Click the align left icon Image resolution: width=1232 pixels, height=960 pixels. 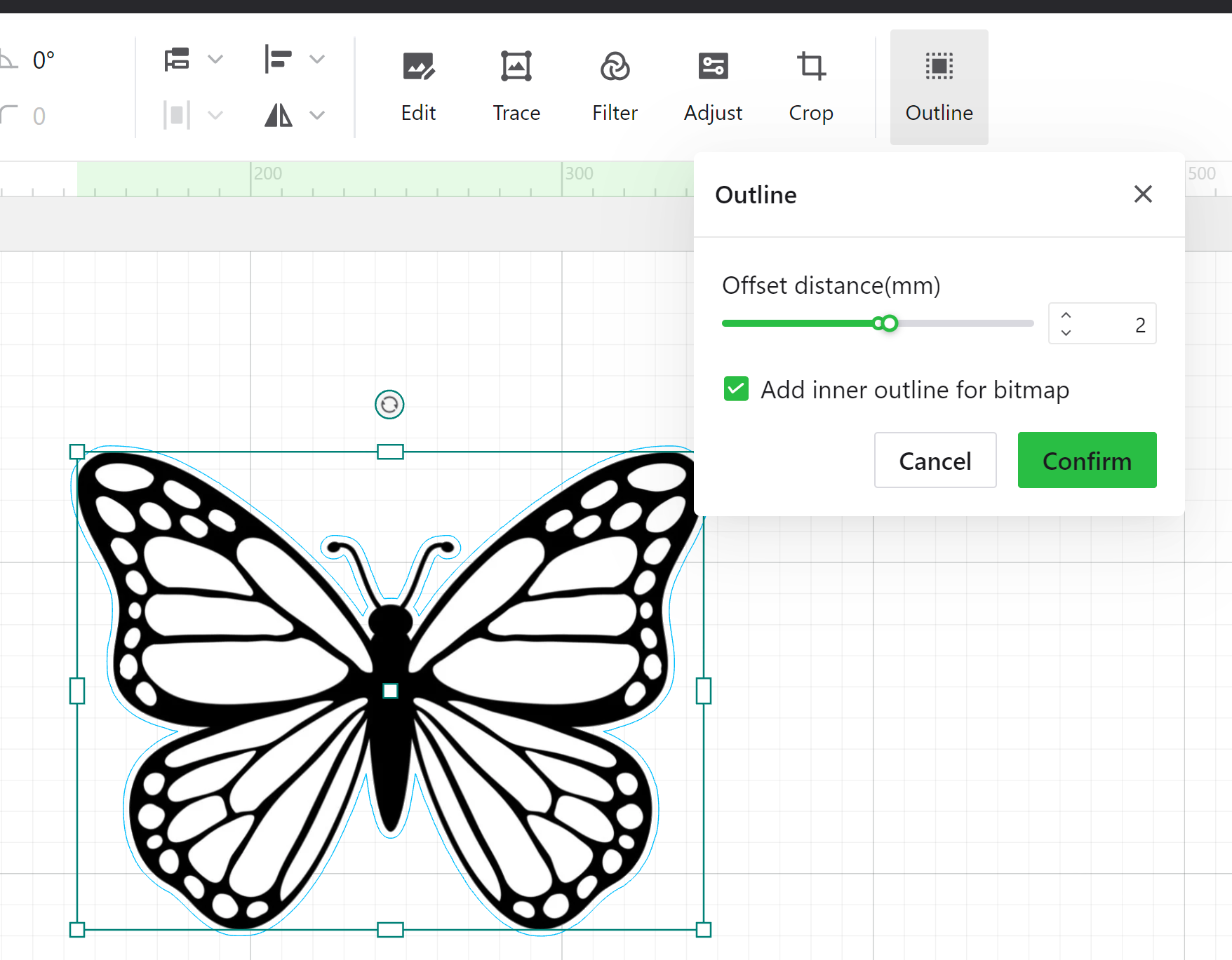[278, 60]
